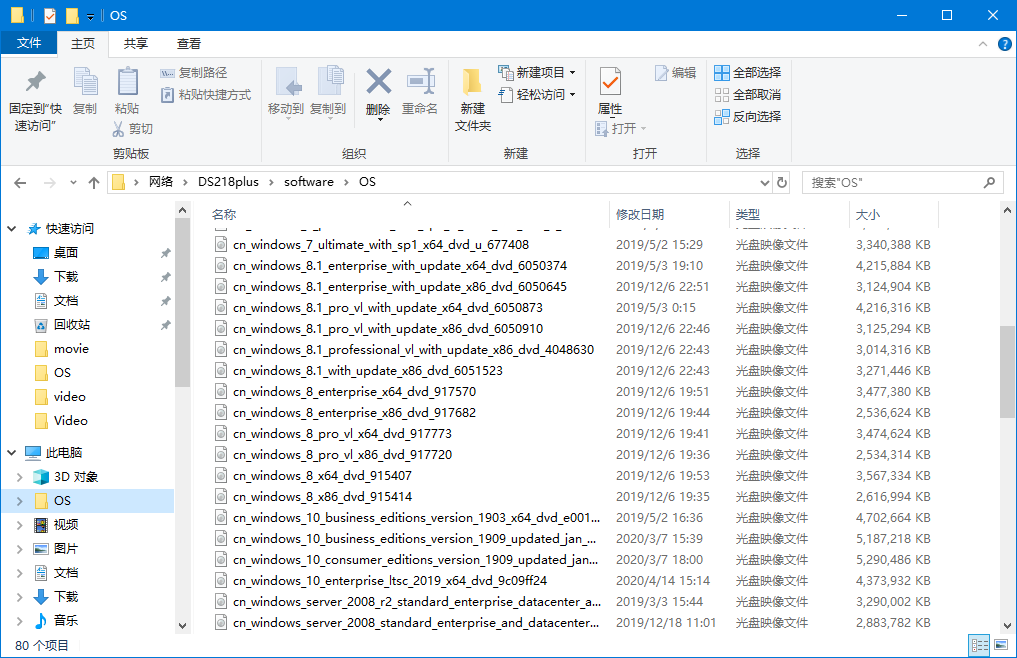Click the quick access toolbar properties checkmark icon
Image resolution: width=1017 pixels, height=658 pixels.
coord(50,15)
